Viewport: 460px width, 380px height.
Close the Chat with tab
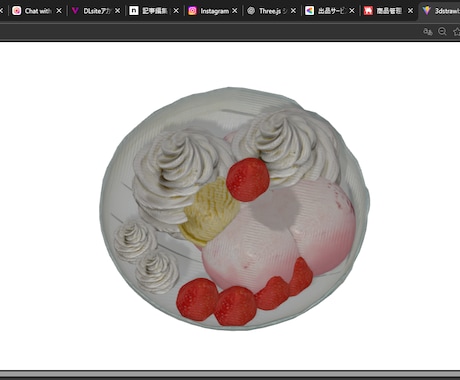59,11
